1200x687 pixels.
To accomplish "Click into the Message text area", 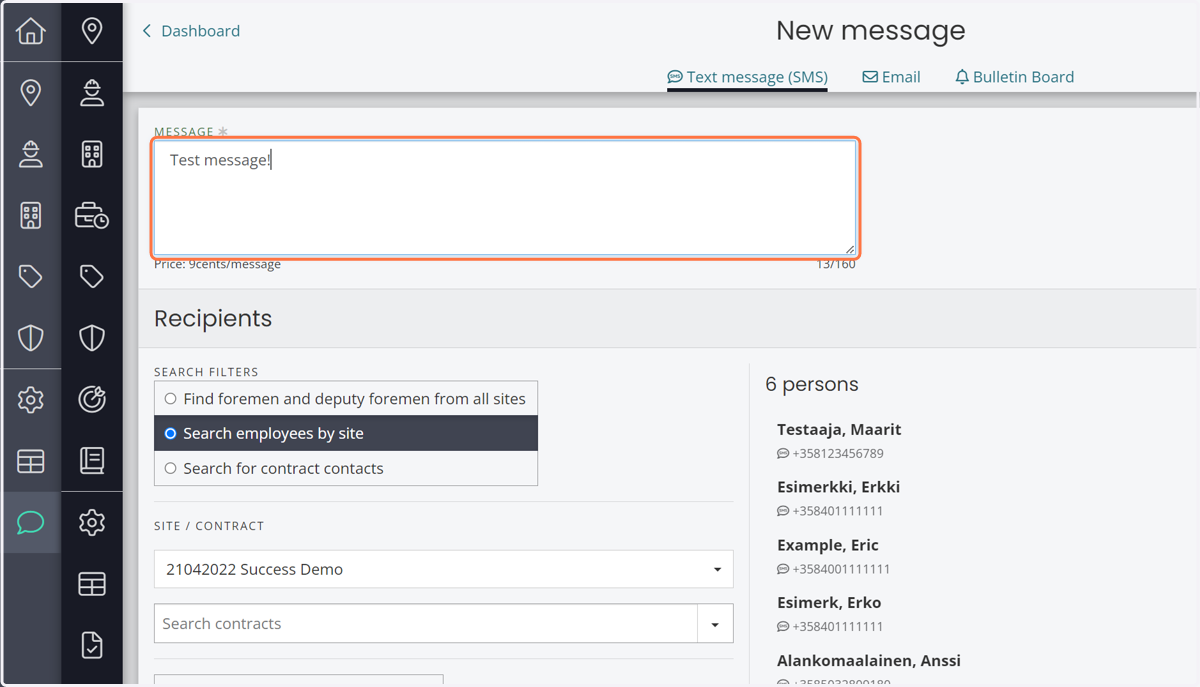I will (x=505, y=197).
